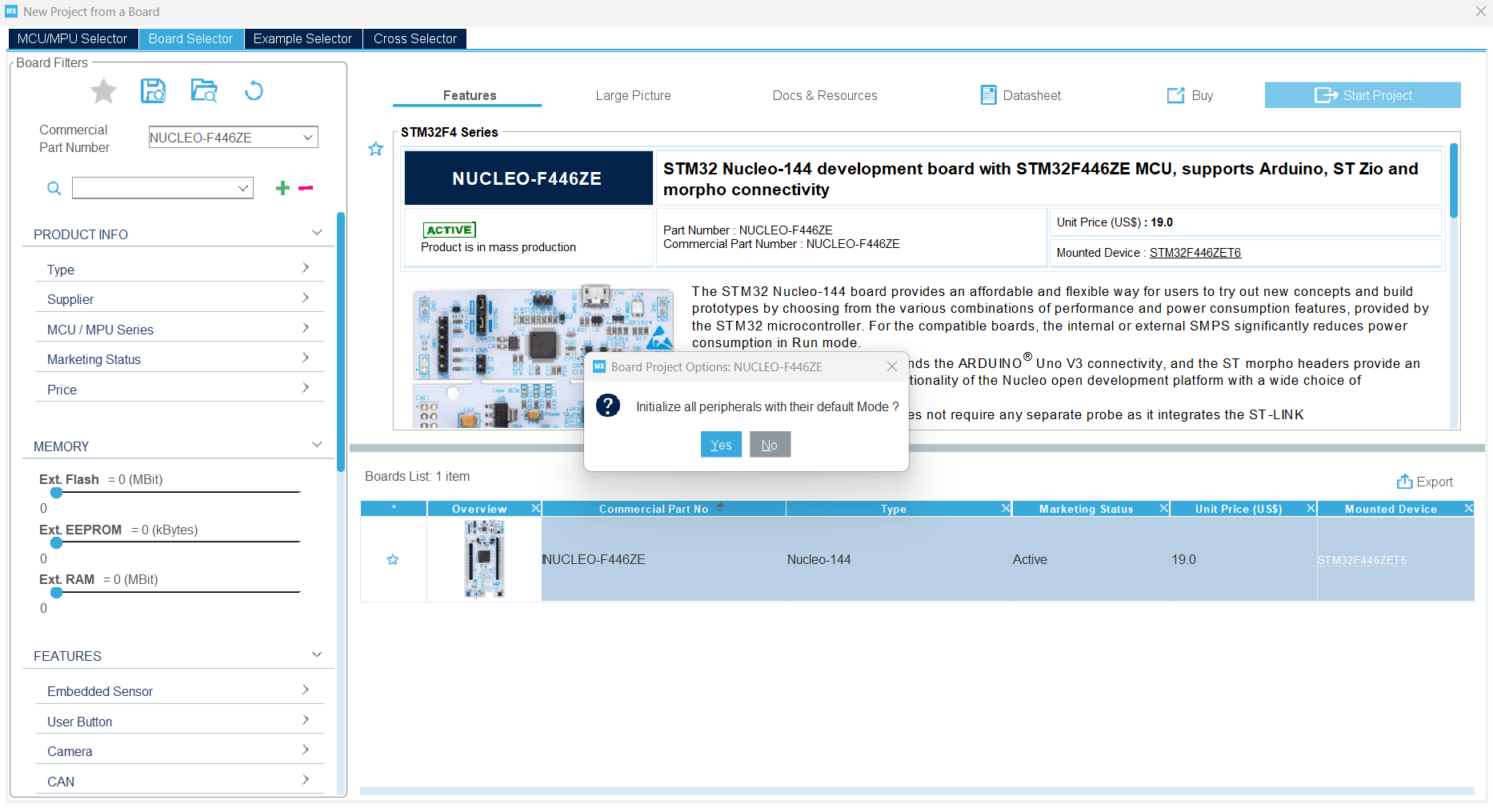Click the Buy external link icon
The height and width of the screenshot is (812, 1493).
1175,95
